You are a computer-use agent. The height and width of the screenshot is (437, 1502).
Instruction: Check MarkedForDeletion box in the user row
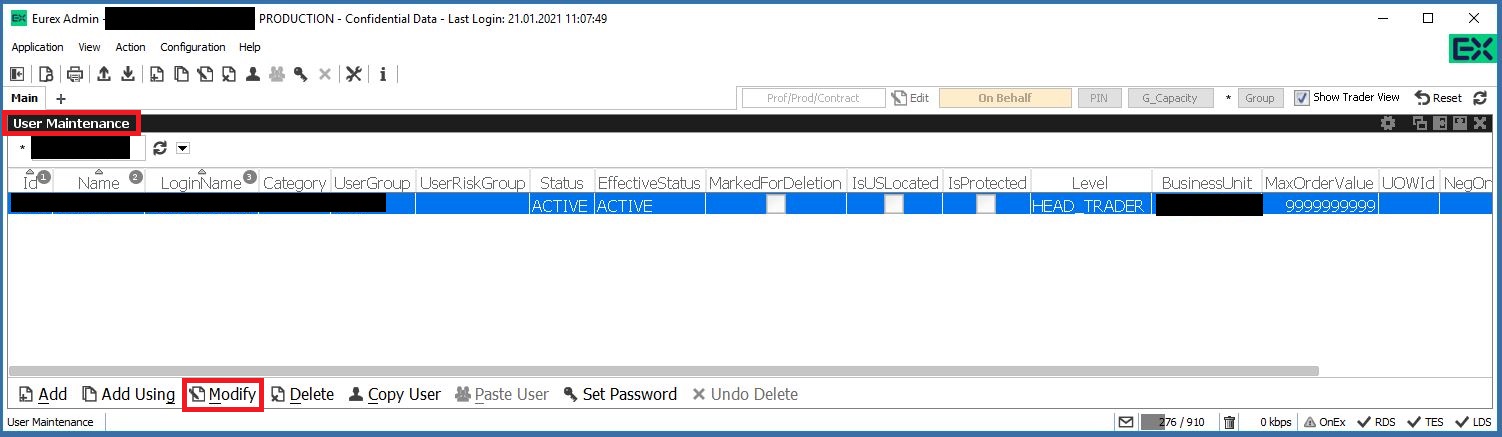(775, 205)
